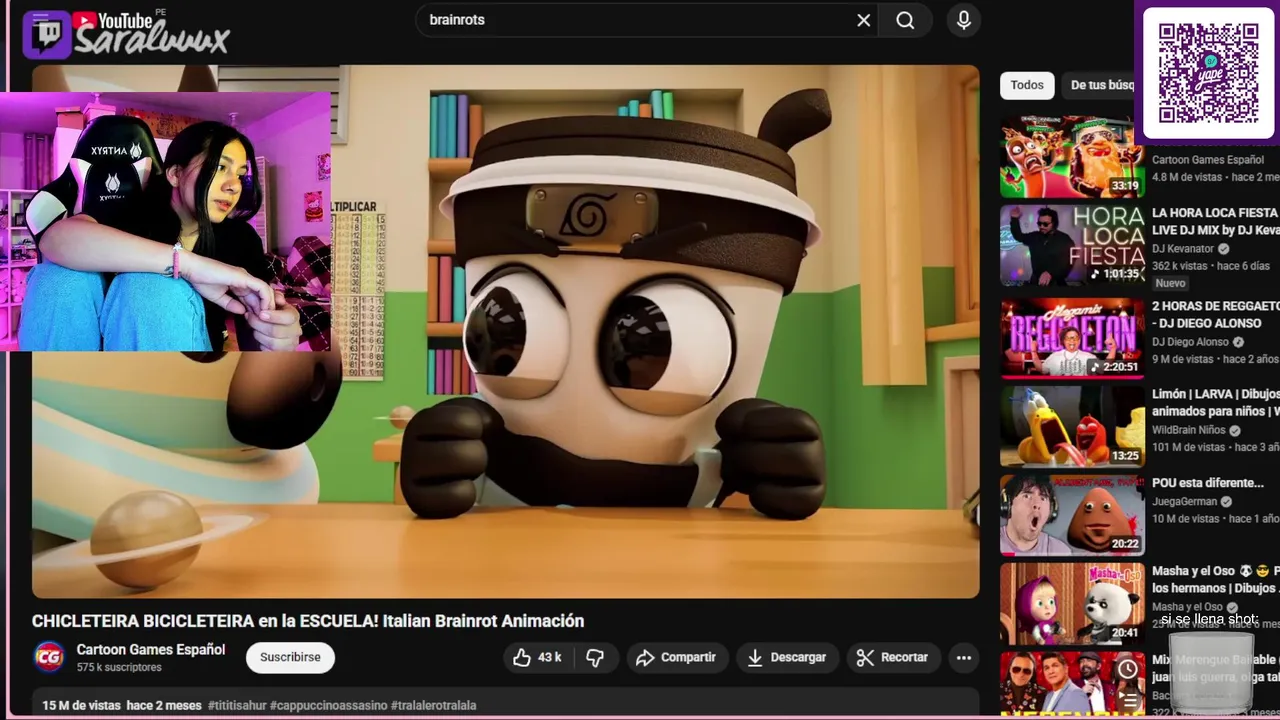Click the DJ Diego Alonso channel name
1280x720 pixels.
[1190, 342]
